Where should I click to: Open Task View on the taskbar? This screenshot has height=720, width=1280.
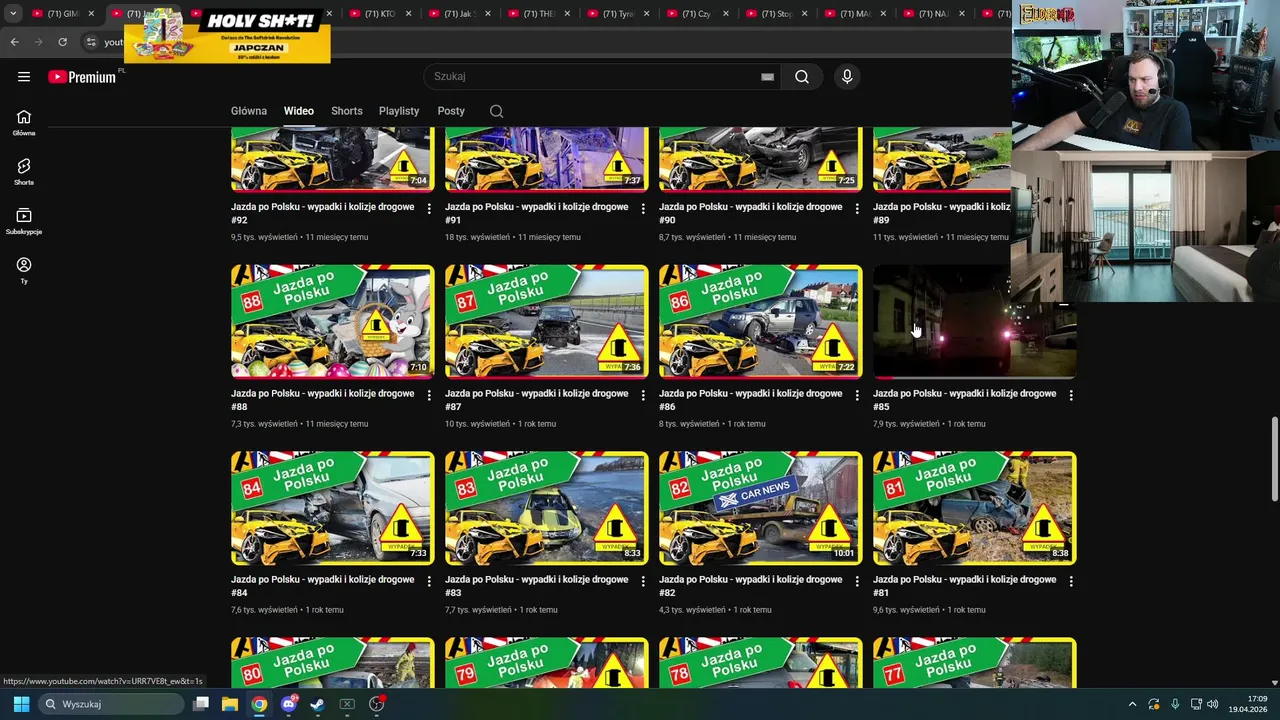[201, 704]
